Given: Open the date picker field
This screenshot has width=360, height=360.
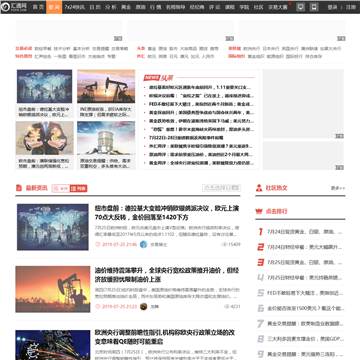Looking at the screenshot, I should pyautogui.click(x=221, y=188).
